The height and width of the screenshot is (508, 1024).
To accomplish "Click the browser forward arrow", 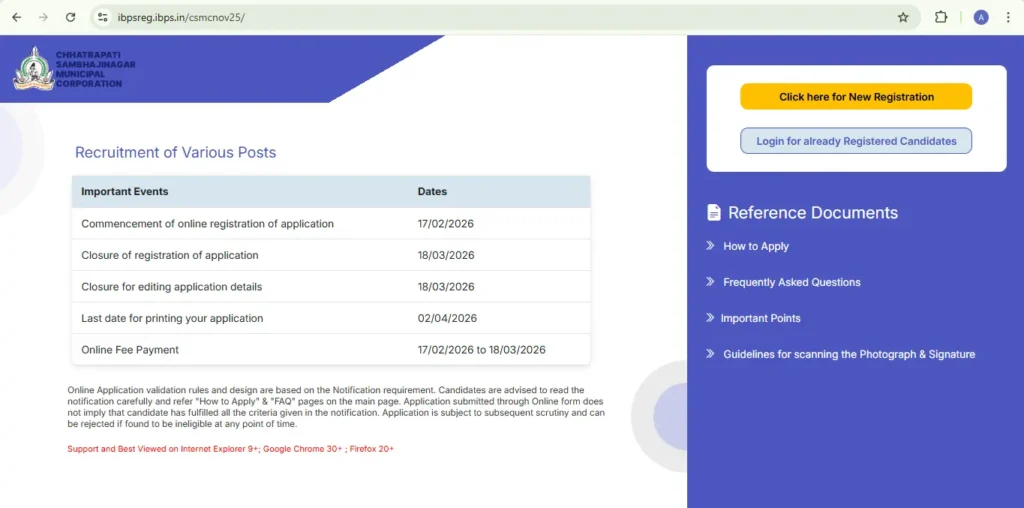I will (x=43, y=17).
